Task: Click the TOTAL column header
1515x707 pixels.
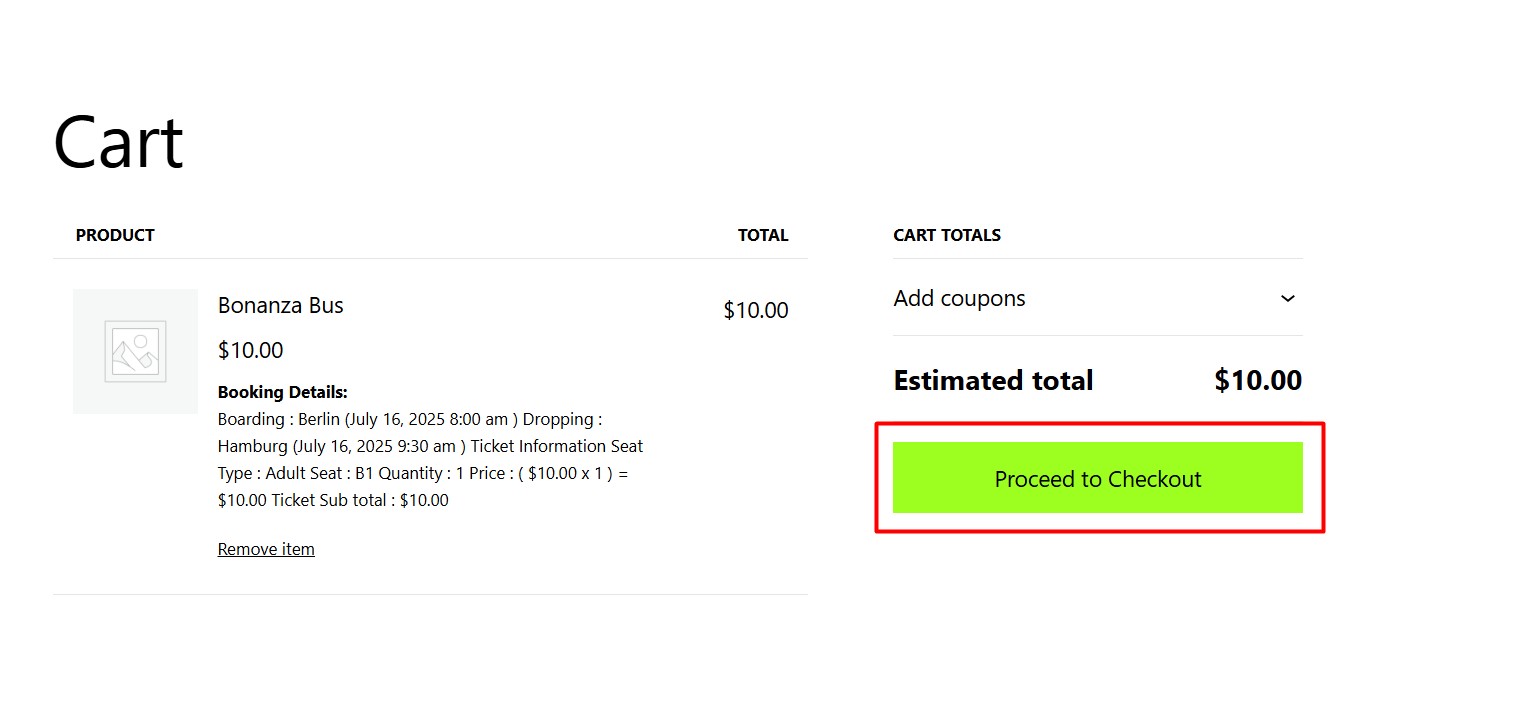Action: click(763, 235)
